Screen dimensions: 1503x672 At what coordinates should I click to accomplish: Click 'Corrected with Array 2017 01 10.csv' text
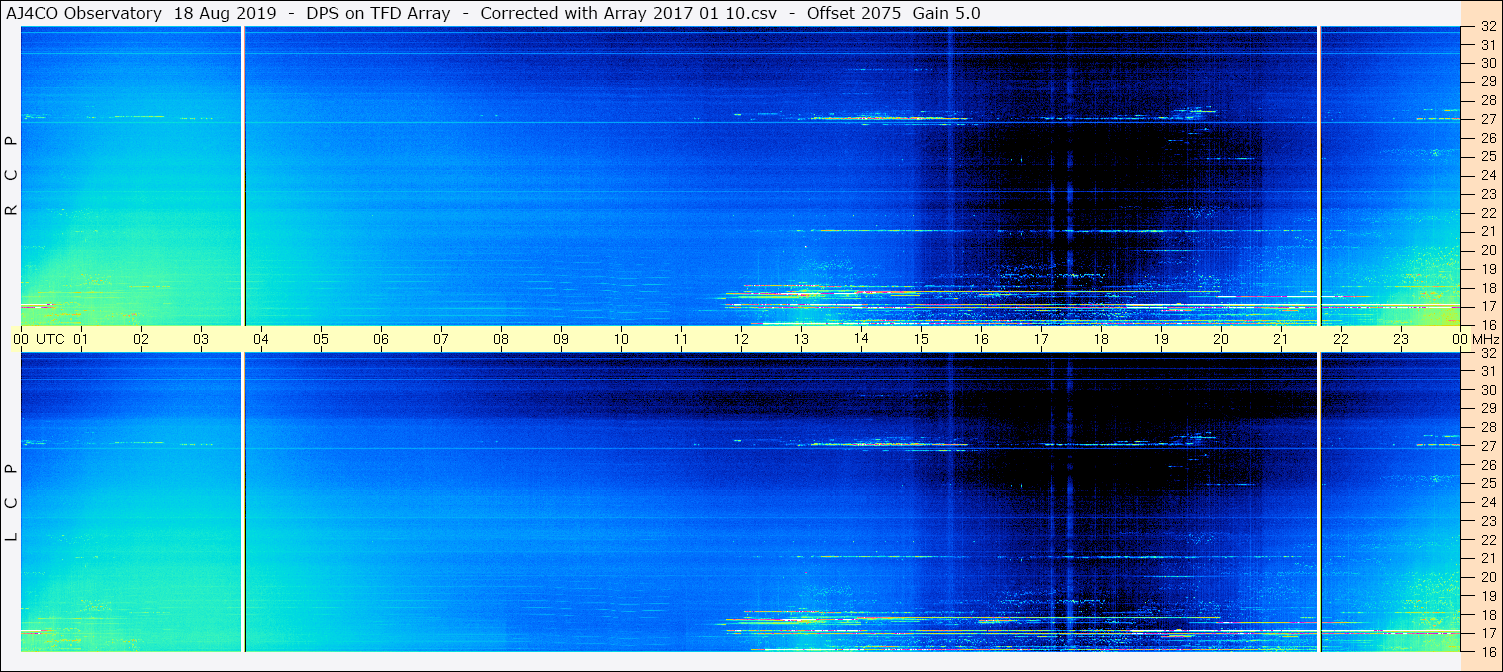point(628,13)
